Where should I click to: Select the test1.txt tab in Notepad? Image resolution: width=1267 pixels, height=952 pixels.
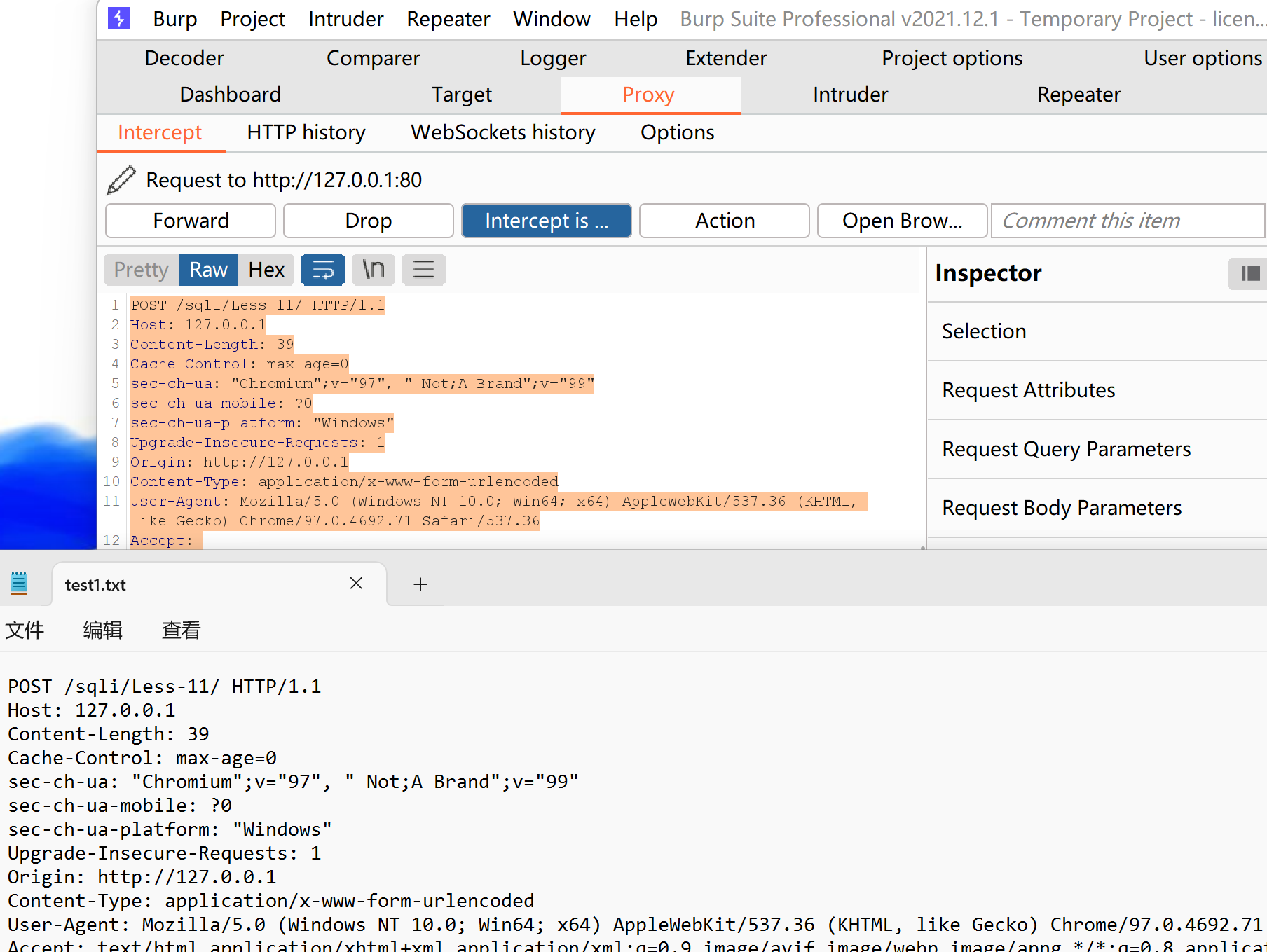(219, 584)
